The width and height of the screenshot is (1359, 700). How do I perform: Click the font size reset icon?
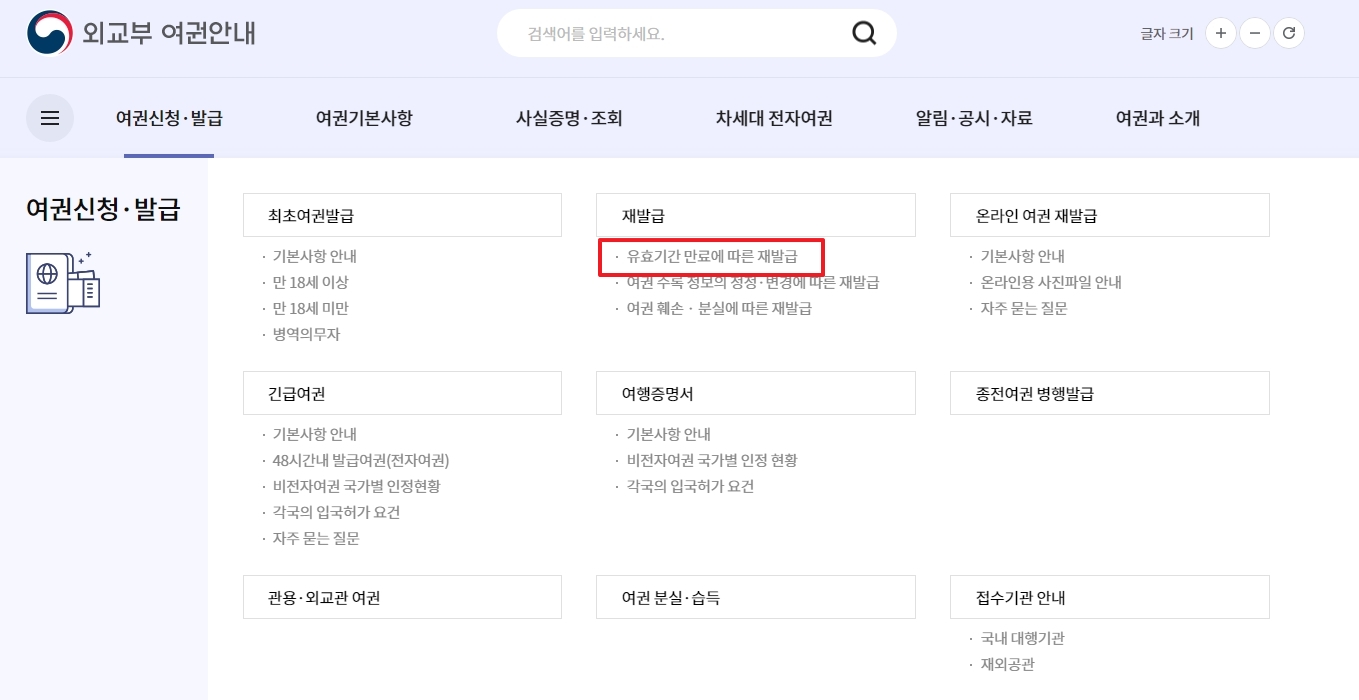1289,33
